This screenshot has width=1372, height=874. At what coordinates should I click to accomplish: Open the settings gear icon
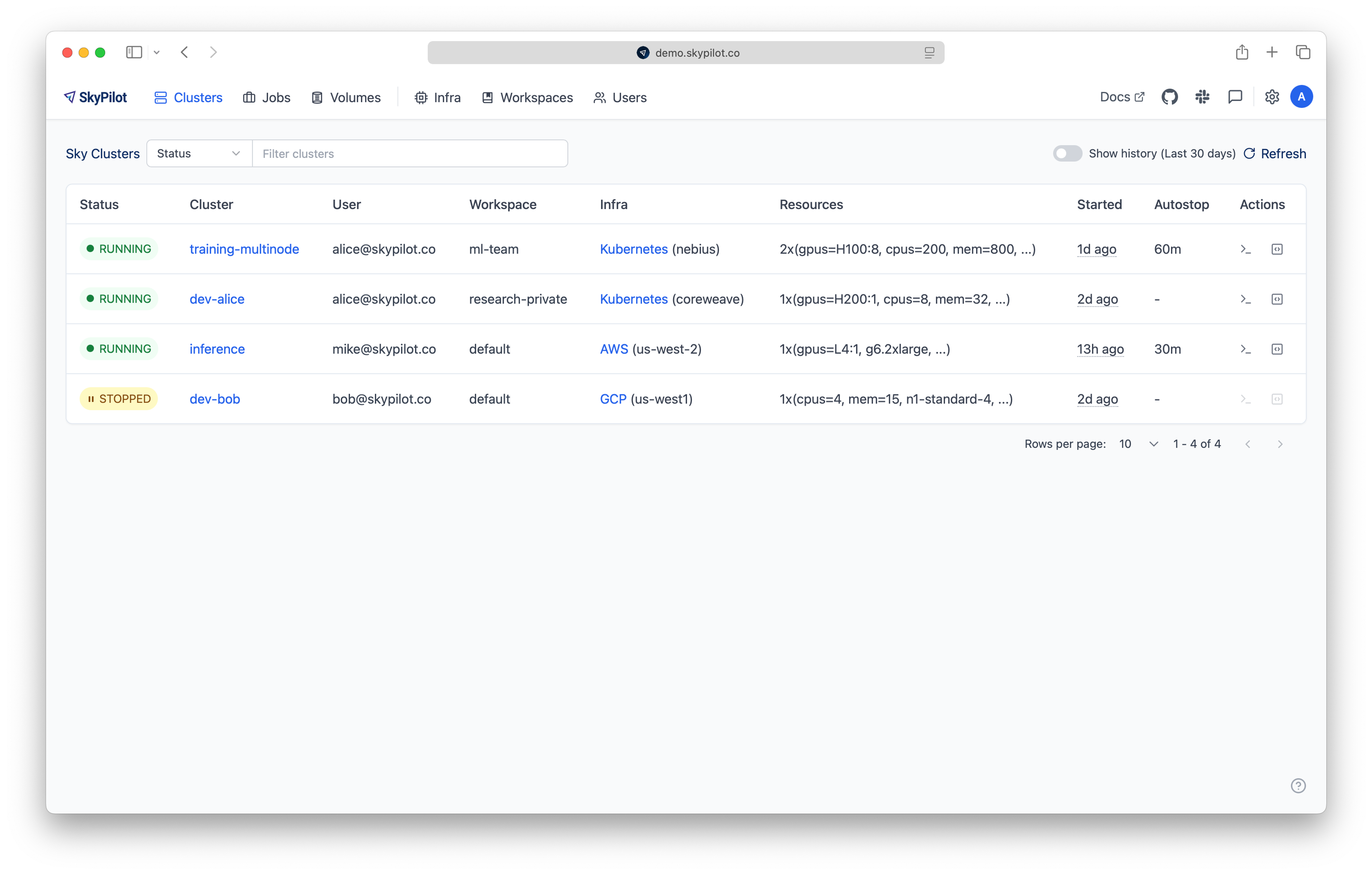point(1272,98)
